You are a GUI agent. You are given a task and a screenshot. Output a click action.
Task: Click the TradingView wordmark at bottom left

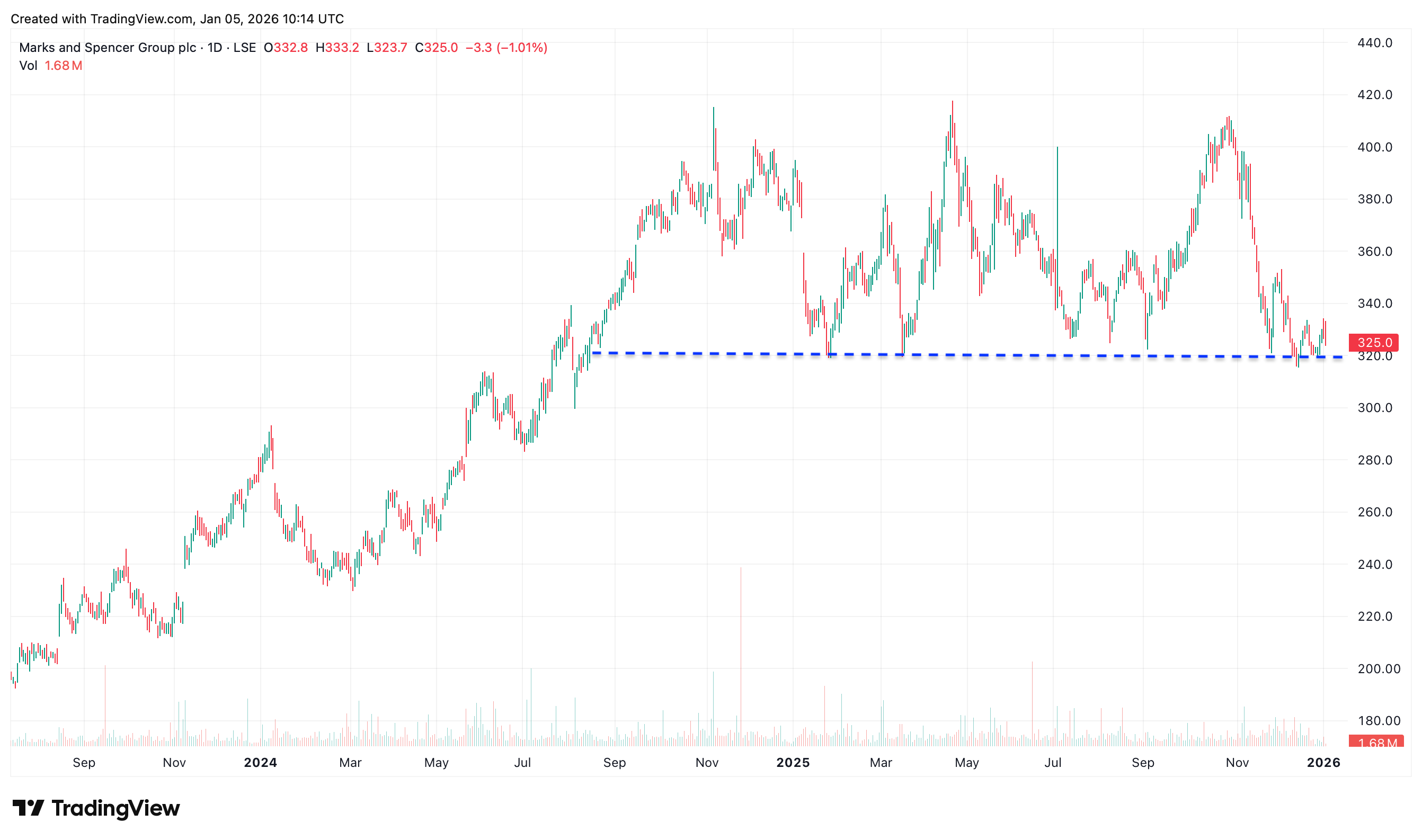[115, 808]
